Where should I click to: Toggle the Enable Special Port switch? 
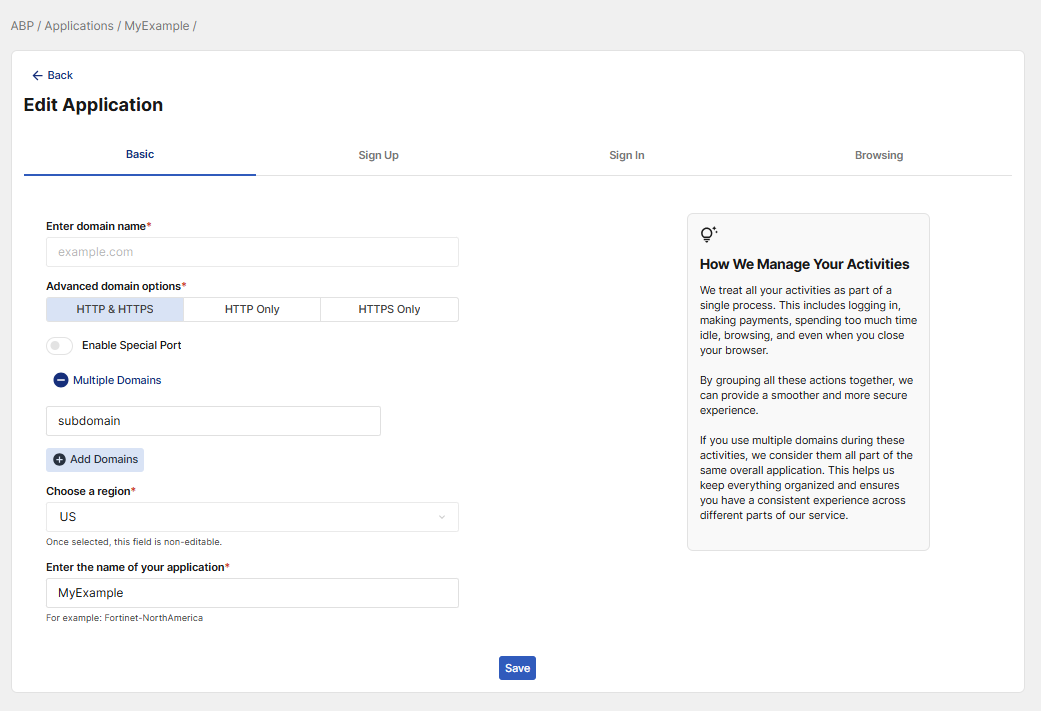tap(59, 346)
